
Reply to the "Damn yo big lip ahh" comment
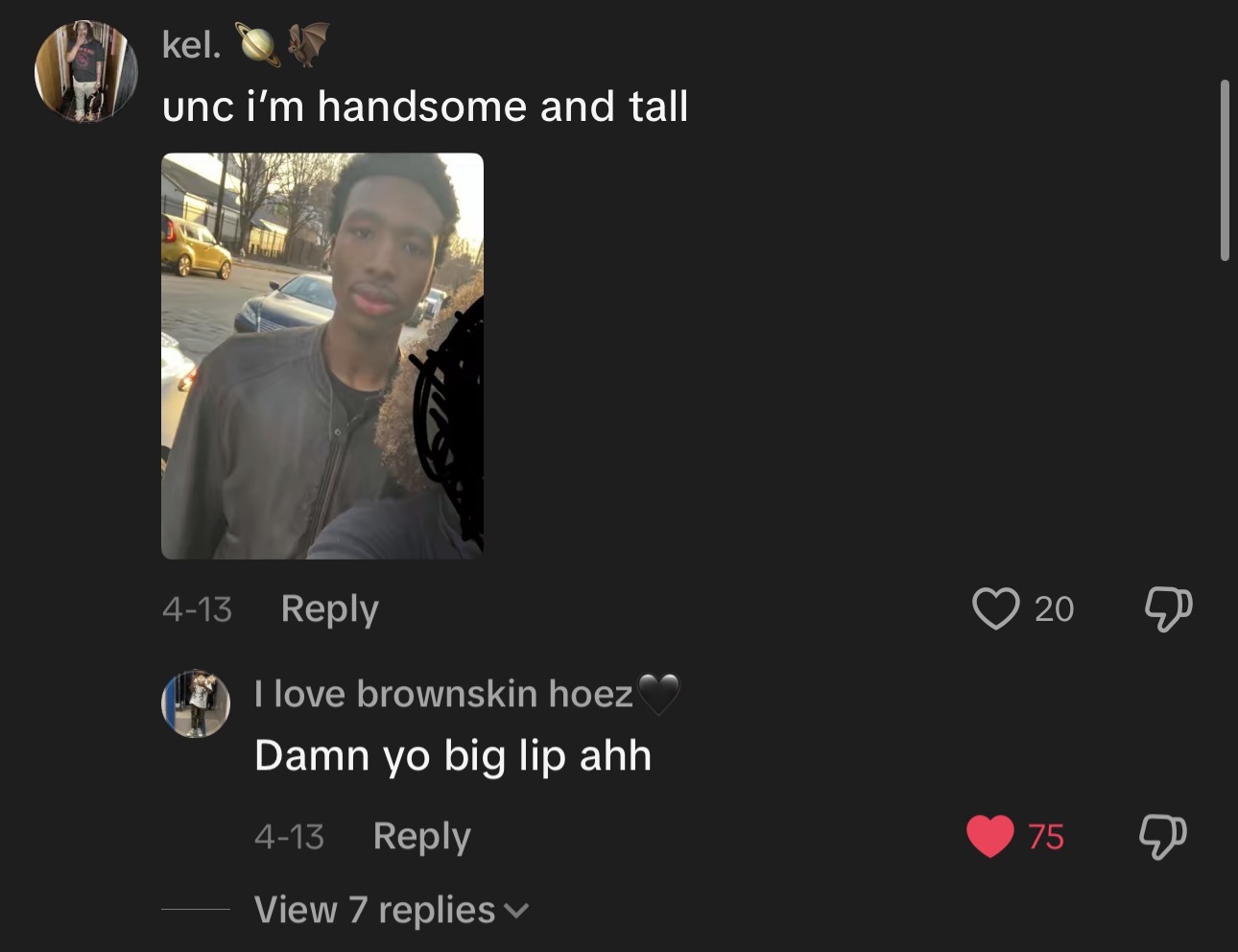tap(421, 836)
